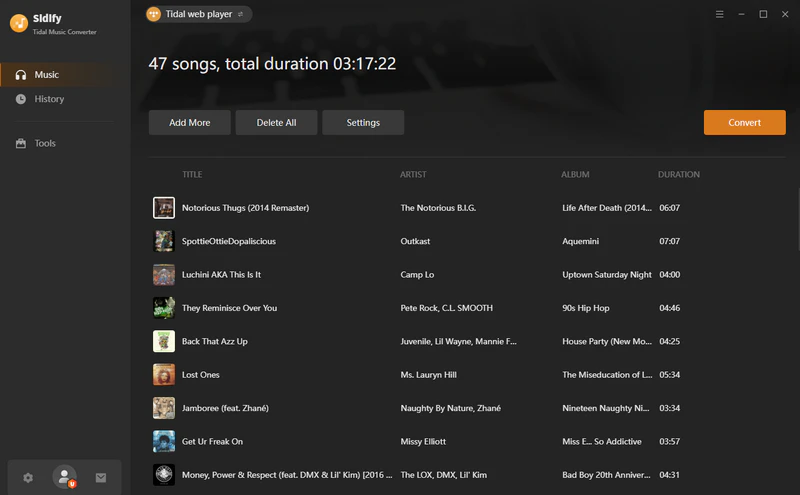This screenshot has width=800, height=495.
Task: Open the Music section headphones icon
Action: pos(20,75)
